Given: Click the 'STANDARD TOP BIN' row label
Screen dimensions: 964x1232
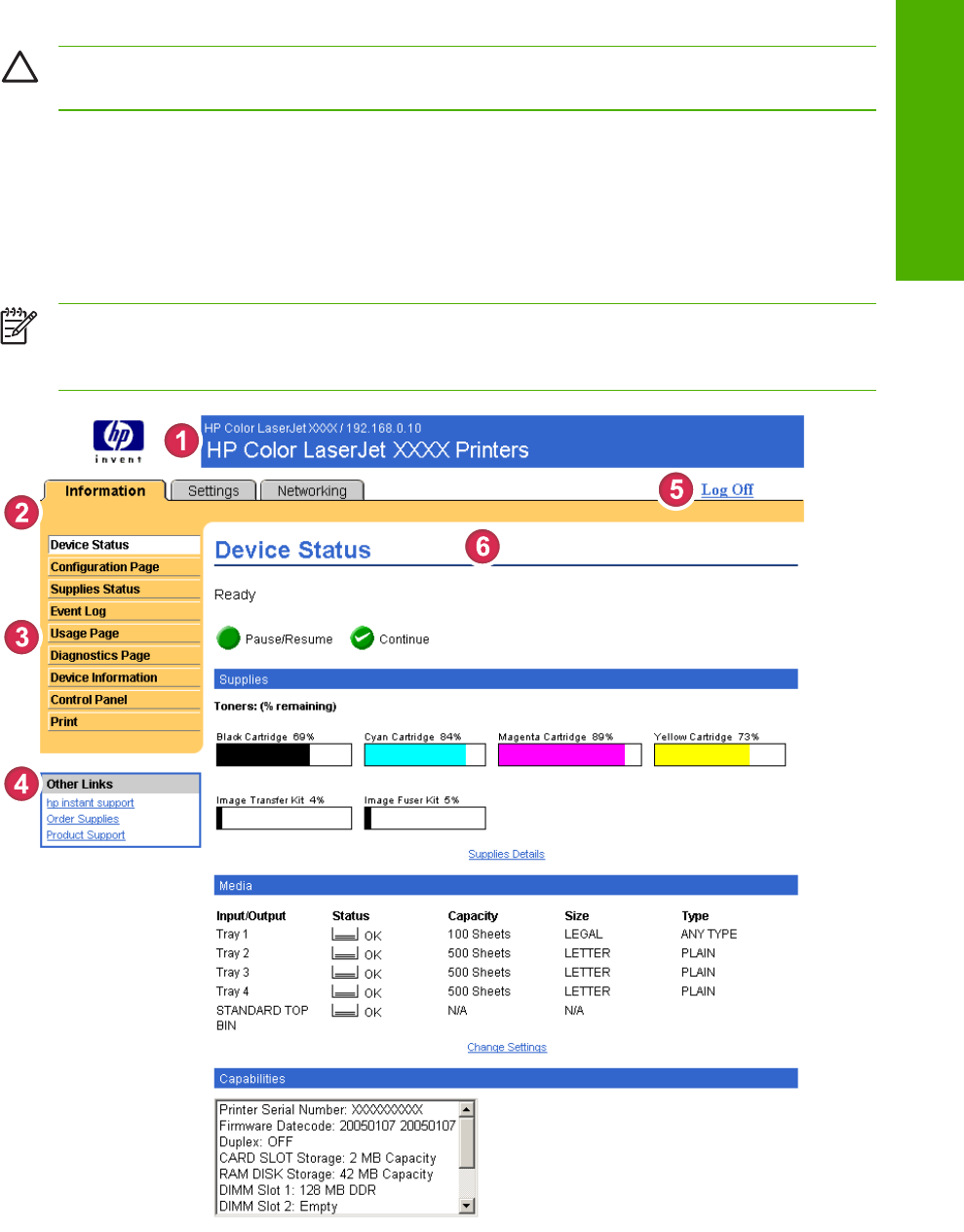Looking at the screenshot, I should pyautogui.click(x=262, y=1018).
